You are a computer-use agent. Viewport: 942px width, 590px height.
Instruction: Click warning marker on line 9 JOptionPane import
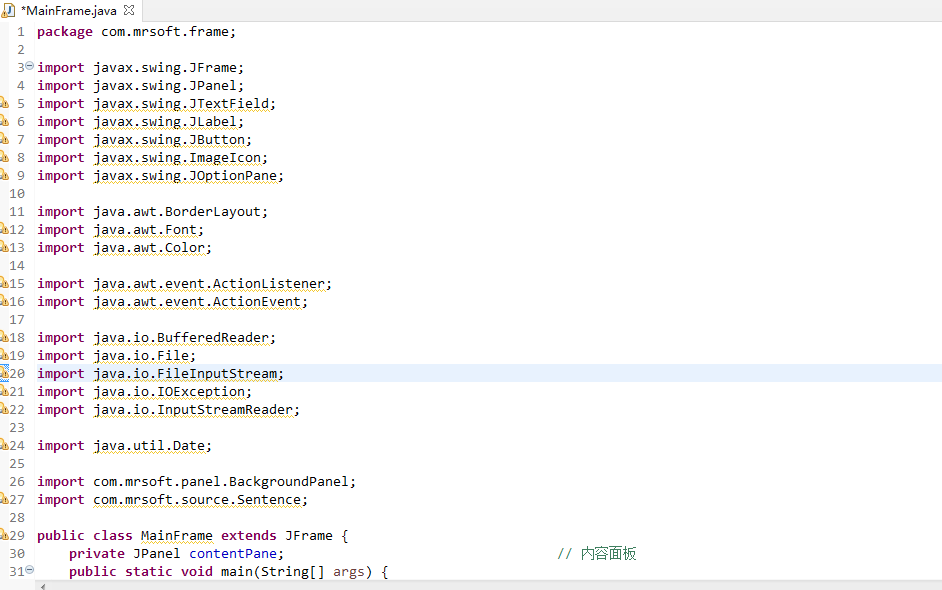tap(4, 175)
